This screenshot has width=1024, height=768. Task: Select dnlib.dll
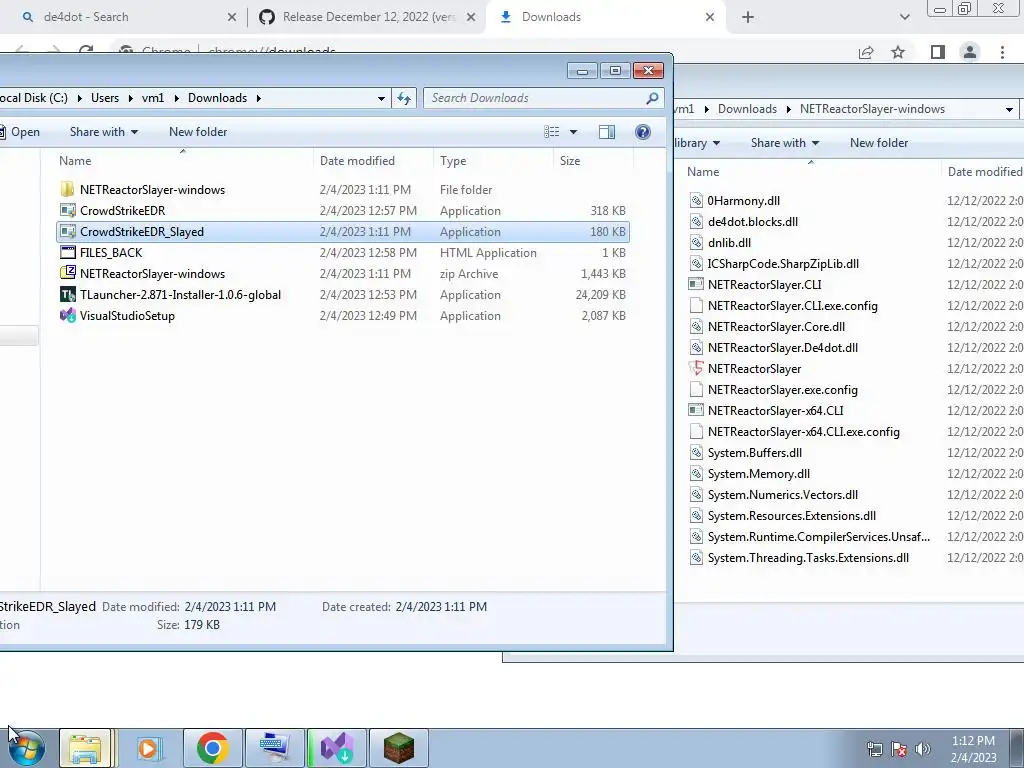[x=729, y=242]
